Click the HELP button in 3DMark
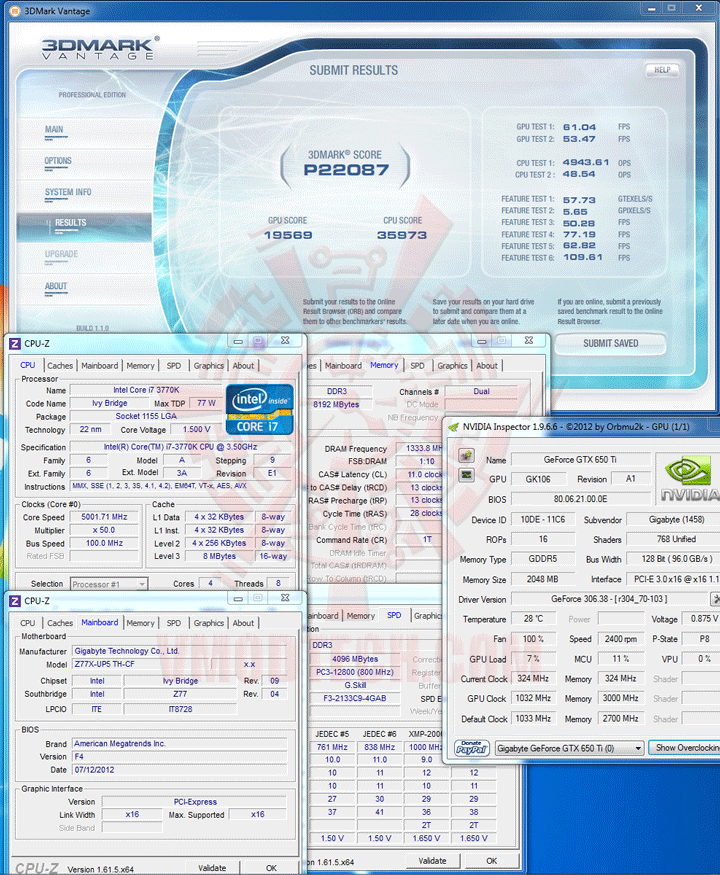Screen dimensions: 720x875 point(663,70)
